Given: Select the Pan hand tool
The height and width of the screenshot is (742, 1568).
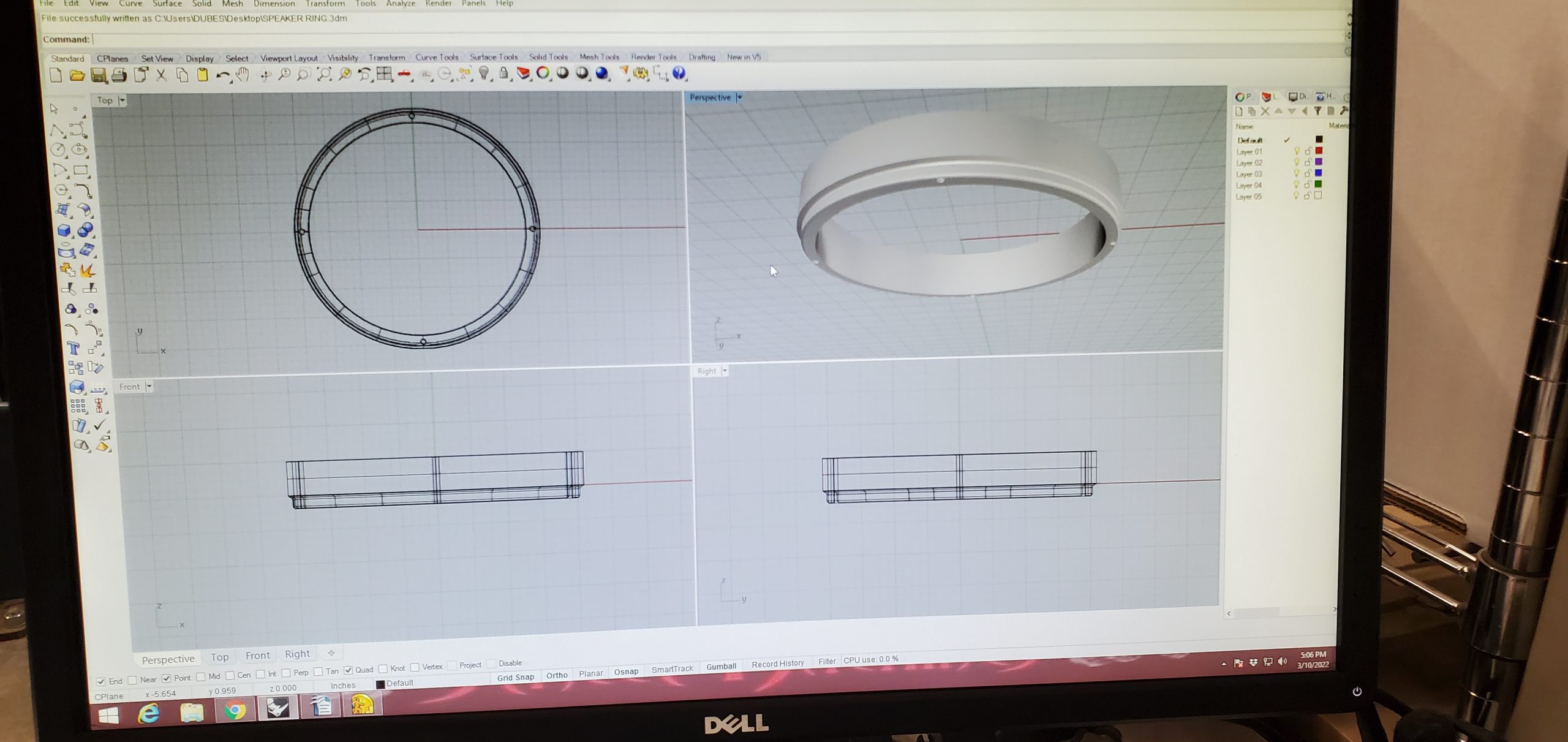Looking at the screenshot, I should click(x=243, y=75).
